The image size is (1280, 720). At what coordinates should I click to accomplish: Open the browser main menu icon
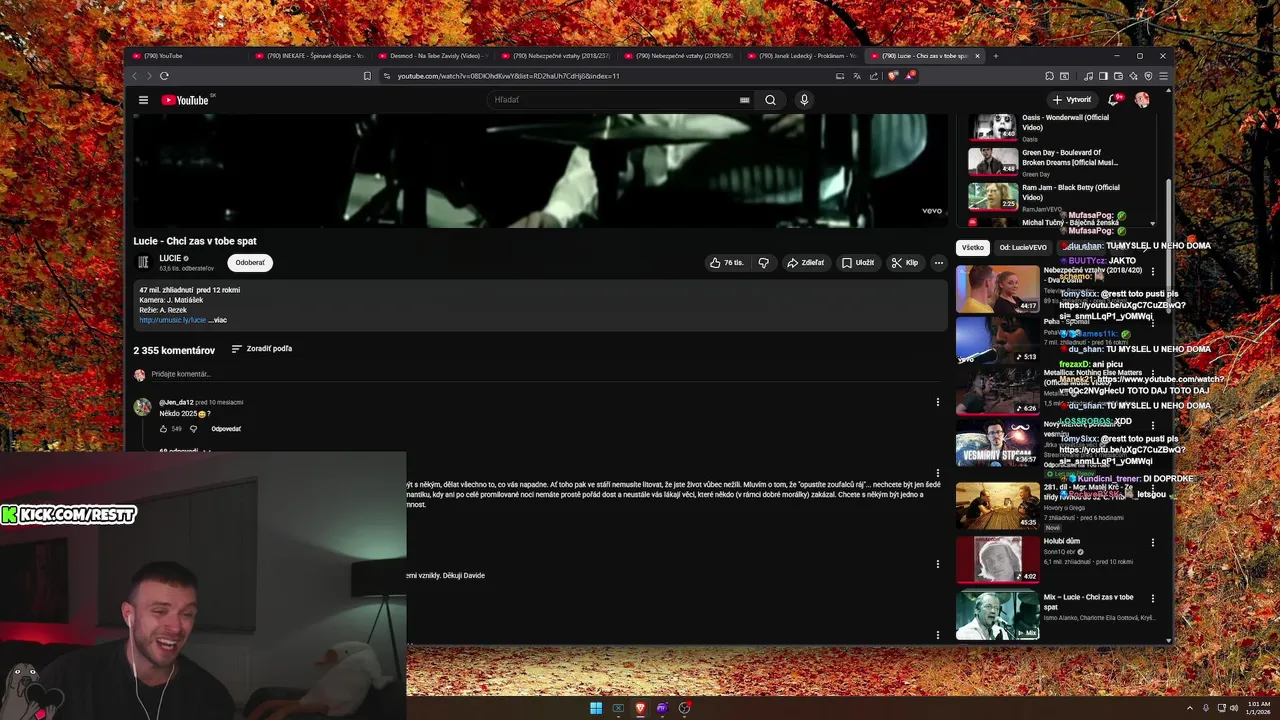1163,76
